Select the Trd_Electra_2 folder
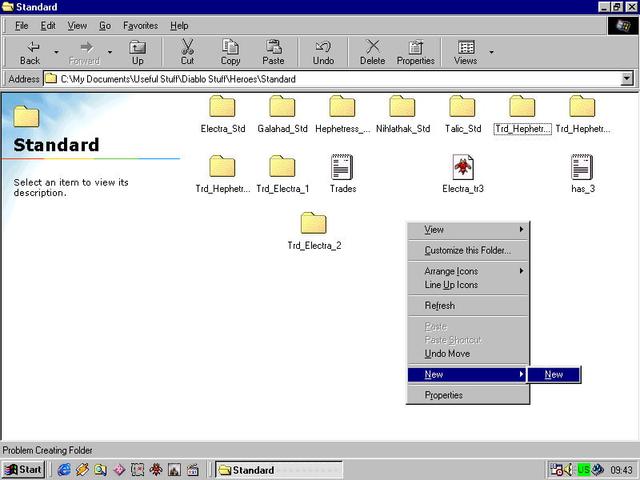This screenshot has width=640, height=480. pyautogui.click(x=314, y=231)
